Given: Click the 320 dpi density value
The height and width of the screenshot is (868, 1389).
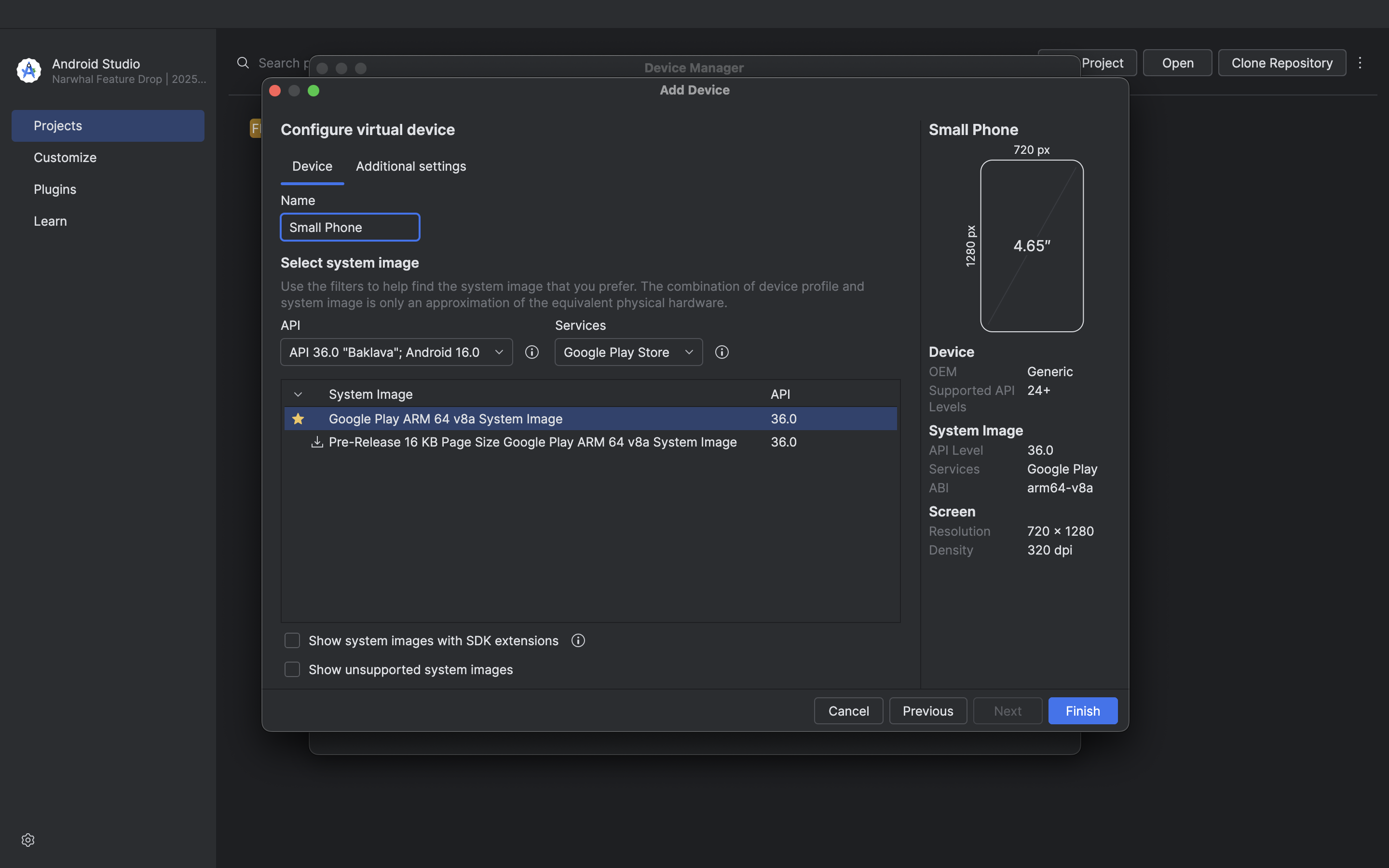Looking at the screenshot, I should coord(1049,550).
